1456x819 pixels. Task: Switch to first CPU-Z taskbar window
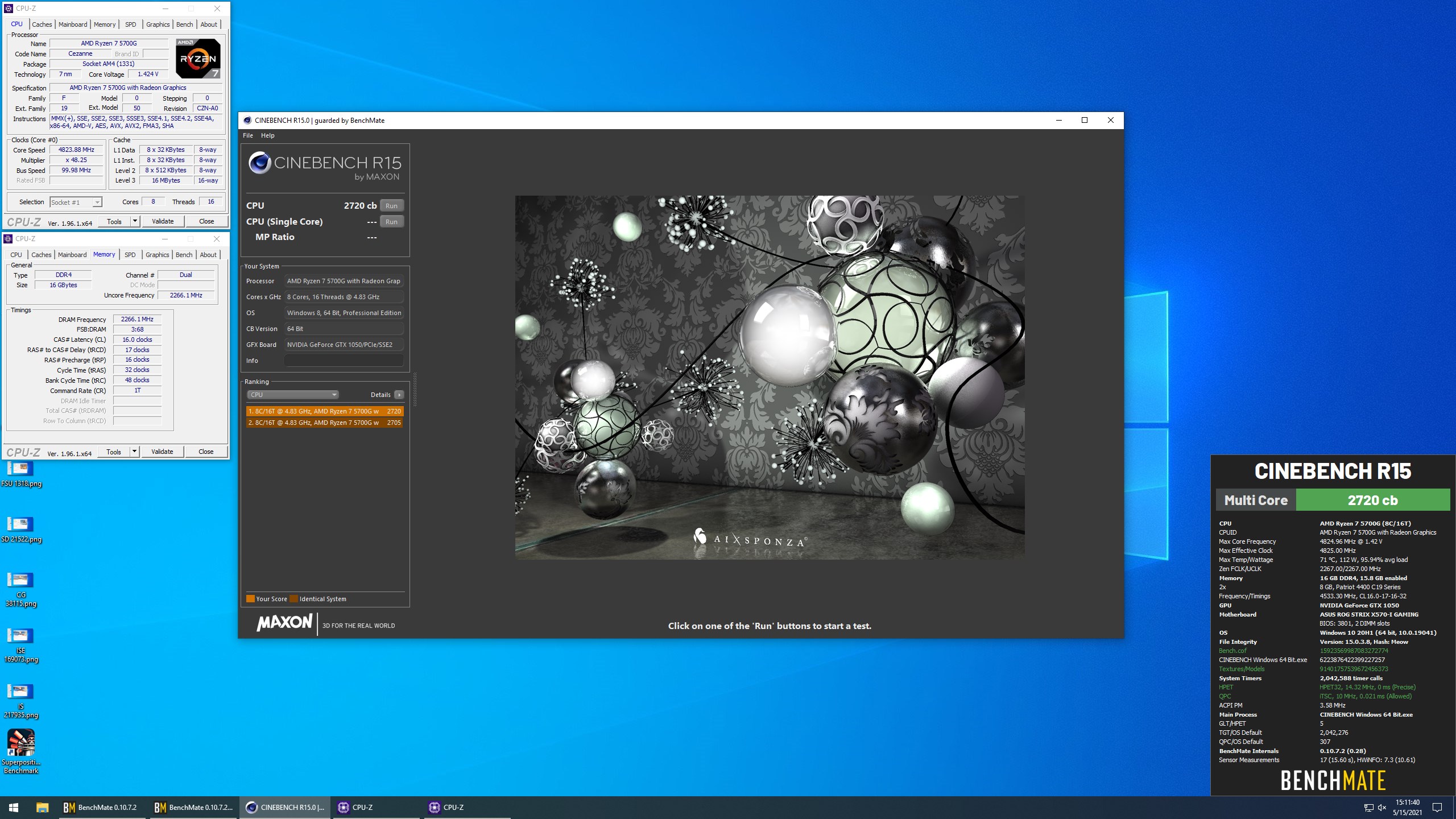[375, 807]
